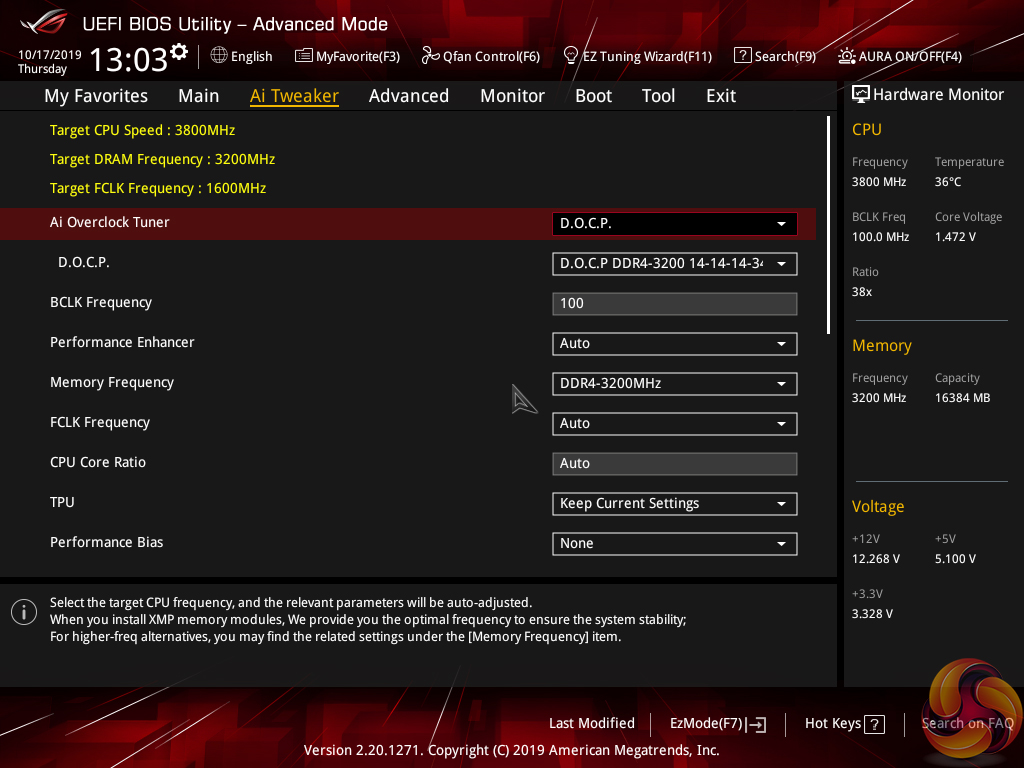Viewport: 1024px width, 768px height.
Task: Open Qfan Control fan icon
Action: coord(430,56)
